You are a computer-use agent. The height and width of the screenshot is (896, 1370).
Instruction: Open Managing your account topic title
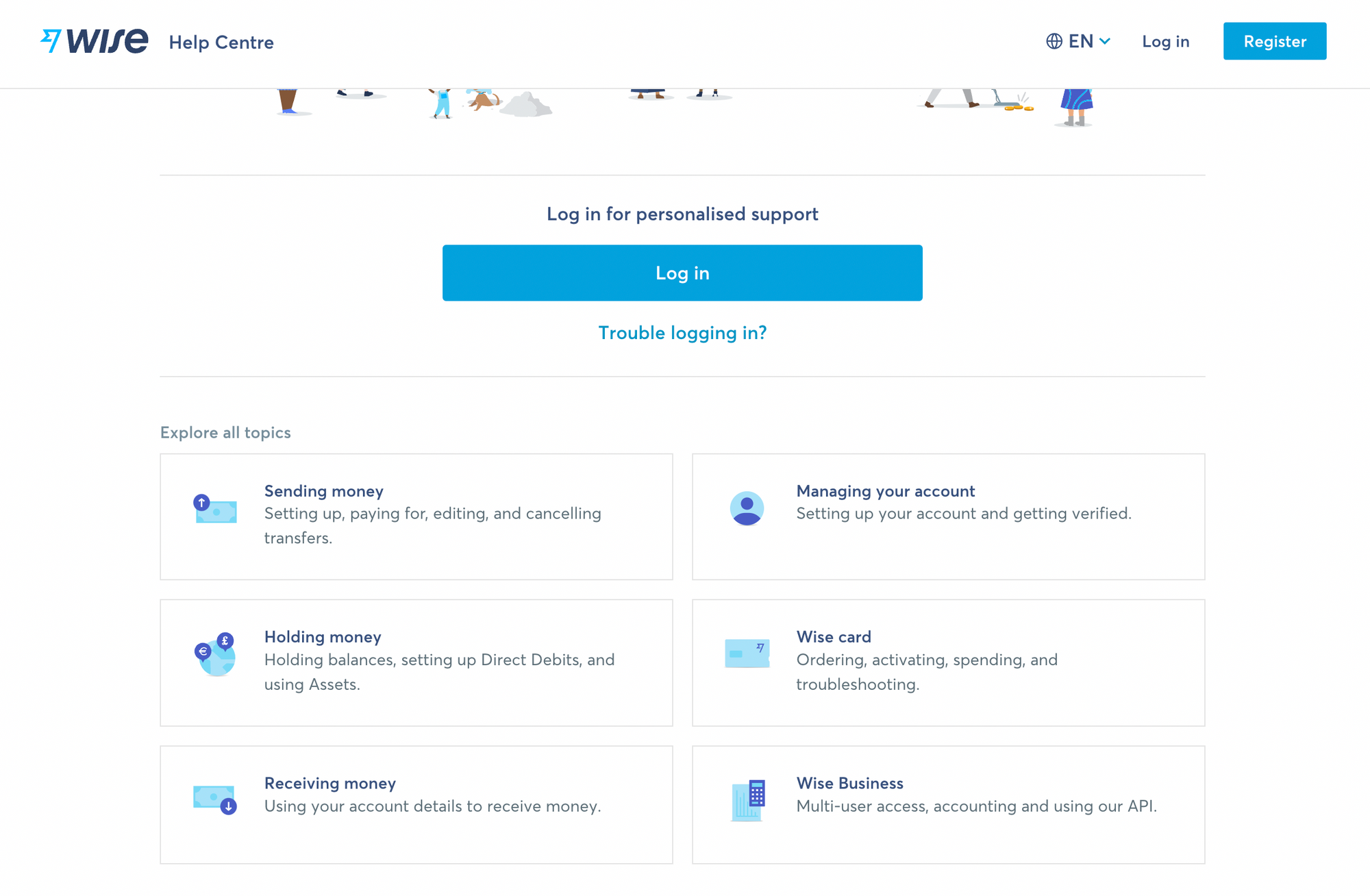[x=885, y=491]
